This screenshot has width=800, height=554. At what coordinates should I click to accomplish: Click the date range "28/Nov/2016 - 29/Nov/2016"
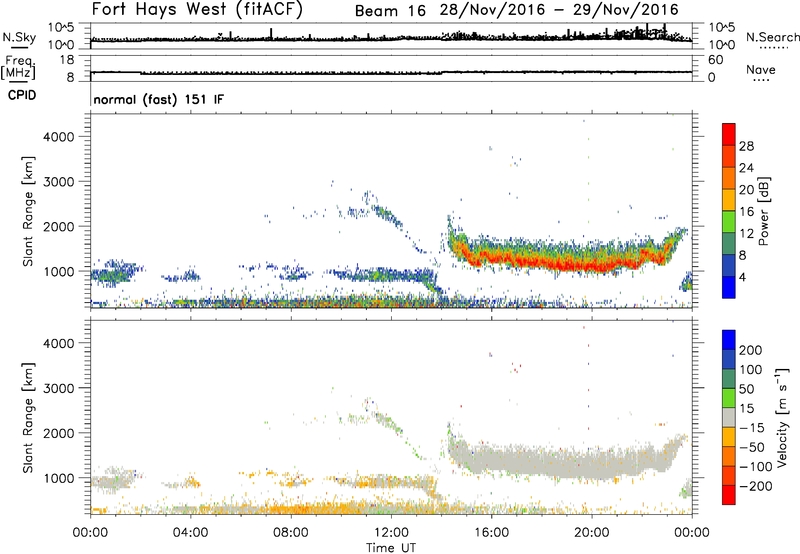point(559,10)
